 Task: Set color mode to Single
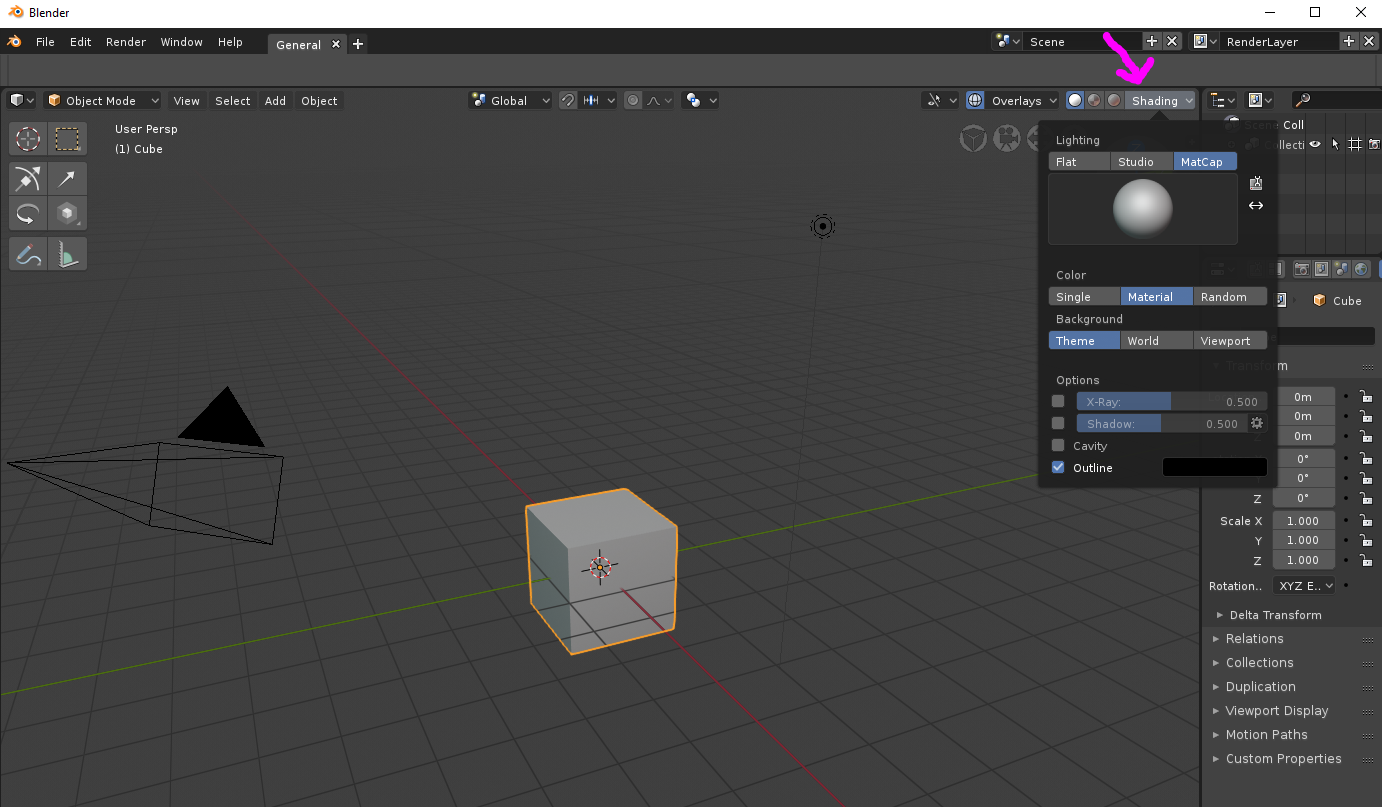pyautogui.click(x=1084, y=296)
